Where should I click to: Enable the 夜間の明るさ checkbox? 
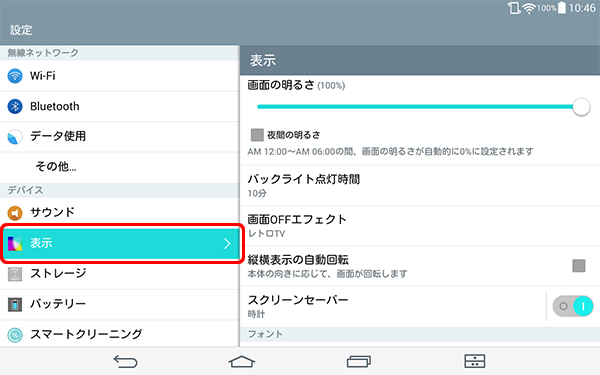point(257,135)
